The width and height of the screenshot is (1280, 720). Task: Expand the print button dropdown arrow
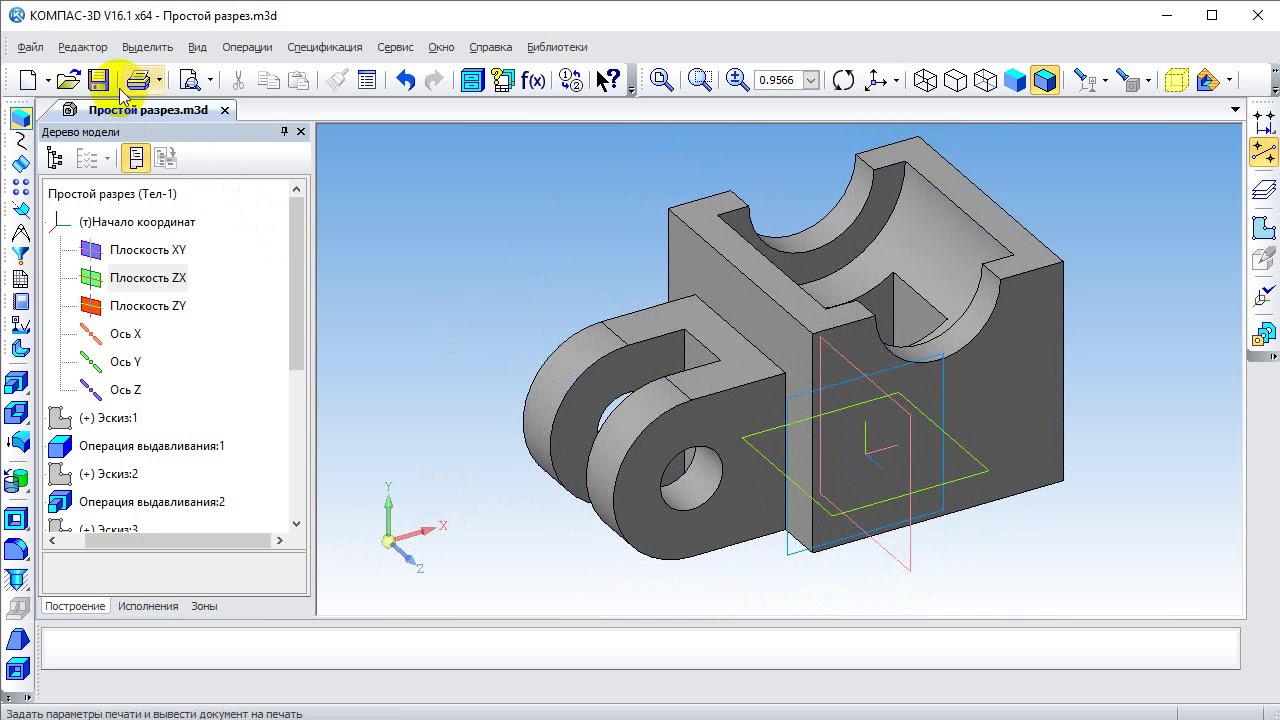point(159,81)
